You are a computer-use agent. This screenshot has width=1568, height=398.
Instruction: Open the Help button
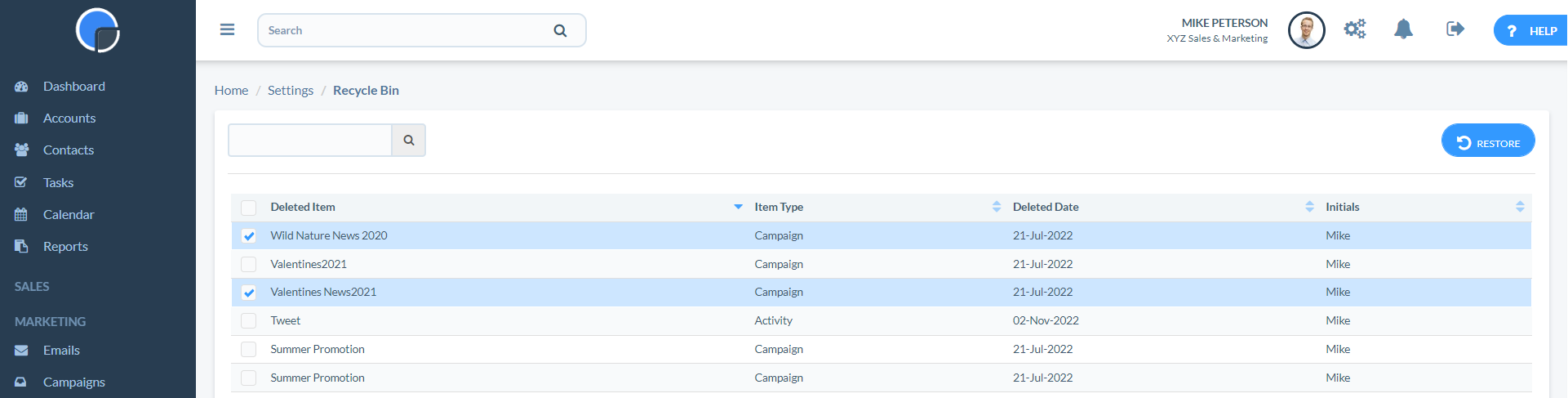1530,30
